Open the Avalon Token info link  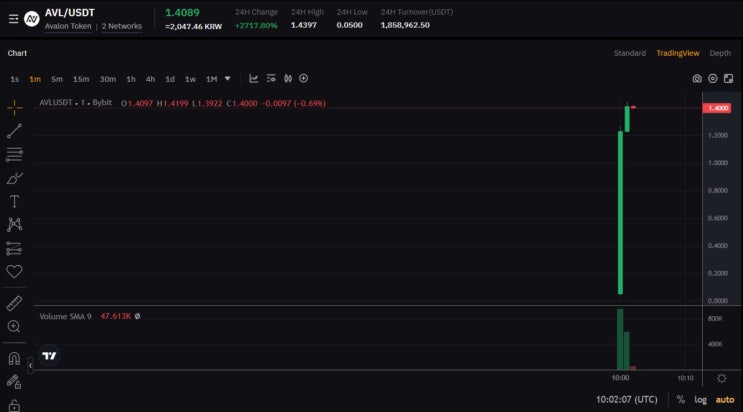(x=68, y=26)
